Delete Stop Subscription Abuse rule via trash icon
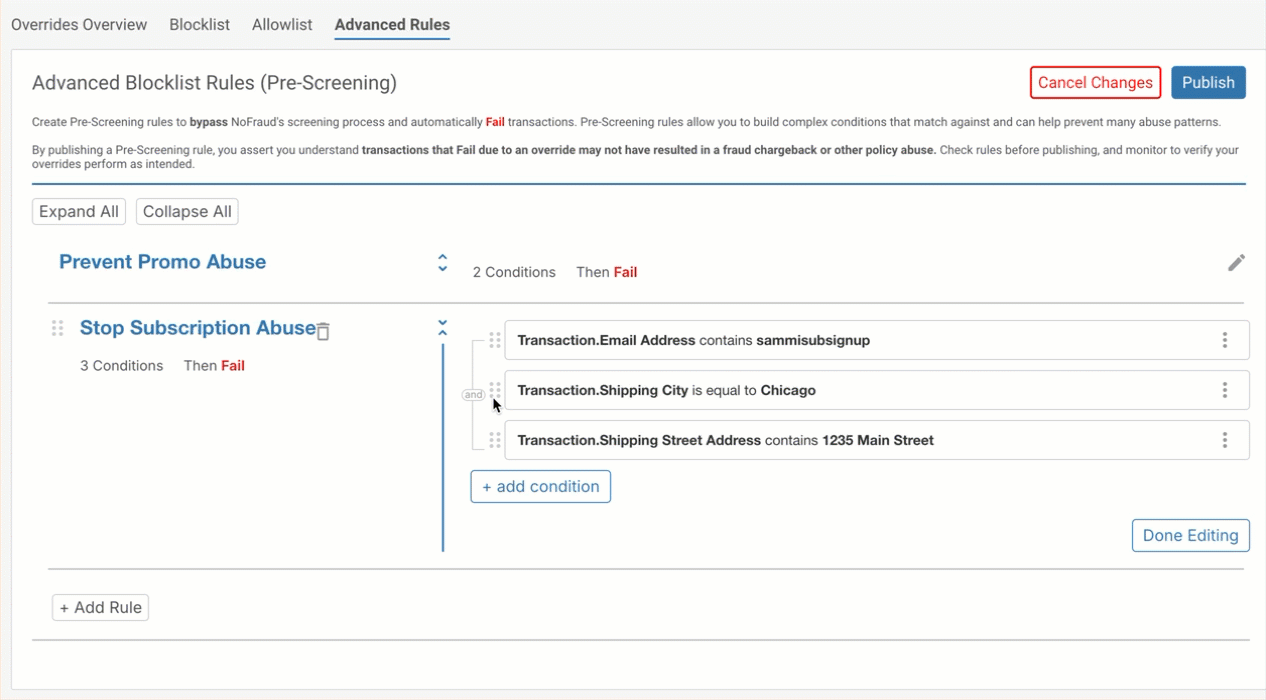This screenshot has height=700, width=1266. click(323, 331)
